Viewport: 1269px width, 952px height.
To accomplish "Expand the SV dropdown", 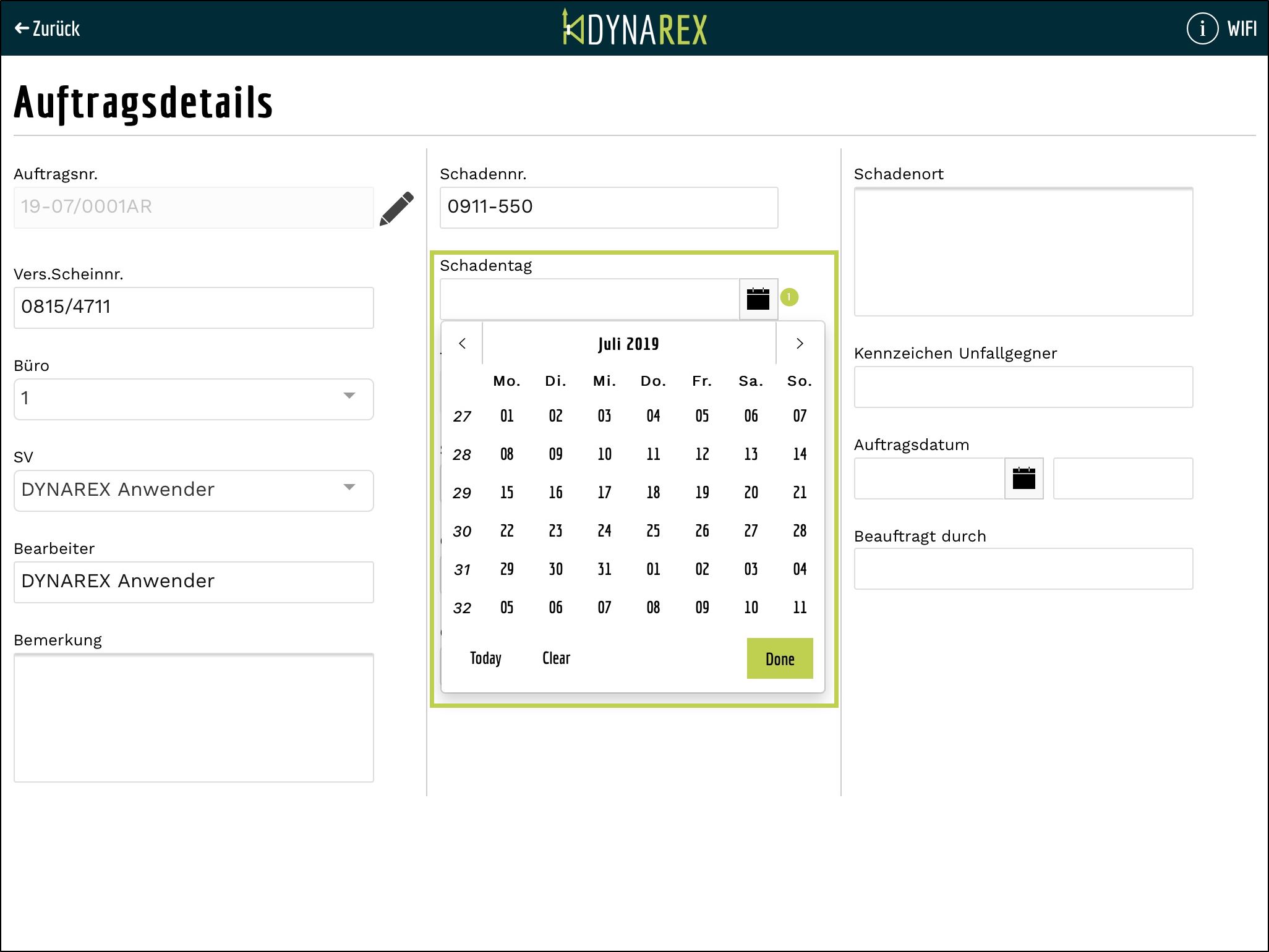I will tap(194, 490).
